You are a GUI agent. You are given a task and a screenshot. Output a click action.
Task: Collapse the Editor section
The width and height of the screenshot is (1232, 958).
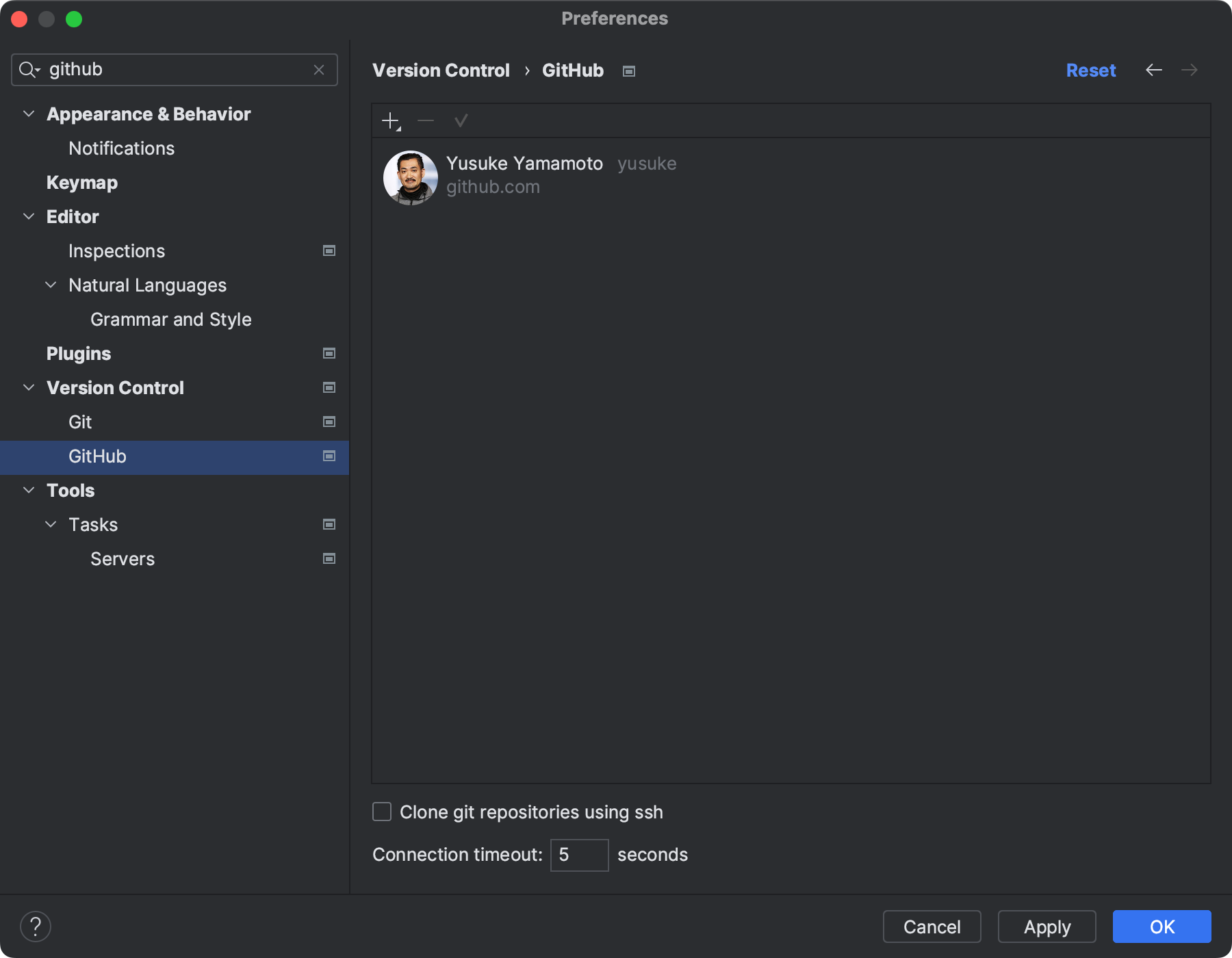(29, 216)
